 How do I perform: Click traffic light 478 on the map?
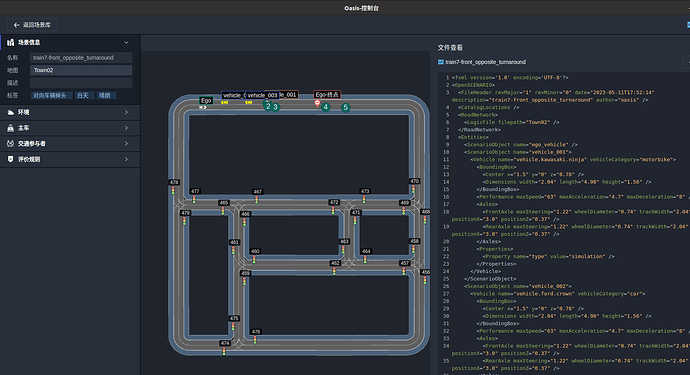(173, 182)
